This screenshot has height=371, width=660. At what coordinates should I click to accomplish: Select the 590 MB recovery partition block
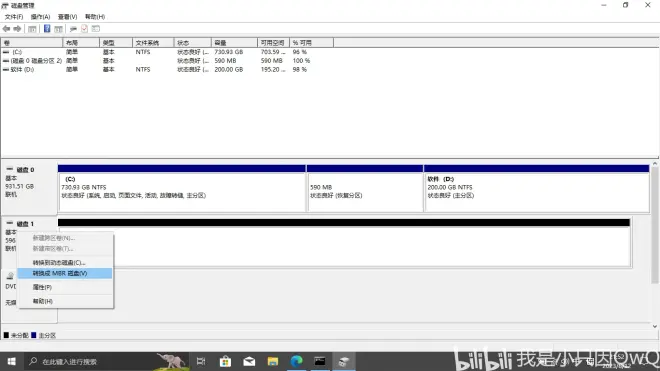365,188
